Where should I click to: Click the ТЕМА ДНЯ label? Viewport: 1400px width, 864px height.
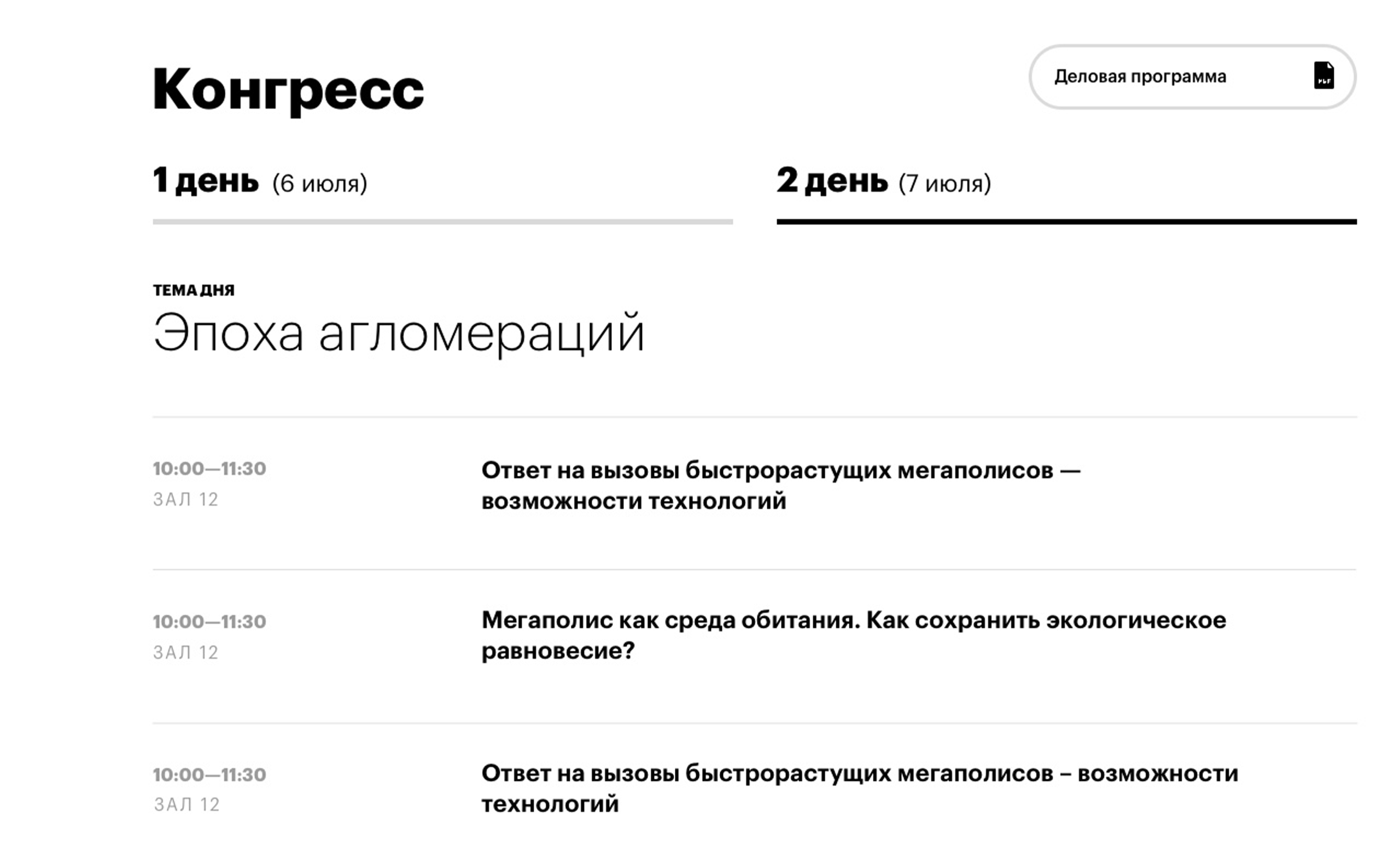194,290
